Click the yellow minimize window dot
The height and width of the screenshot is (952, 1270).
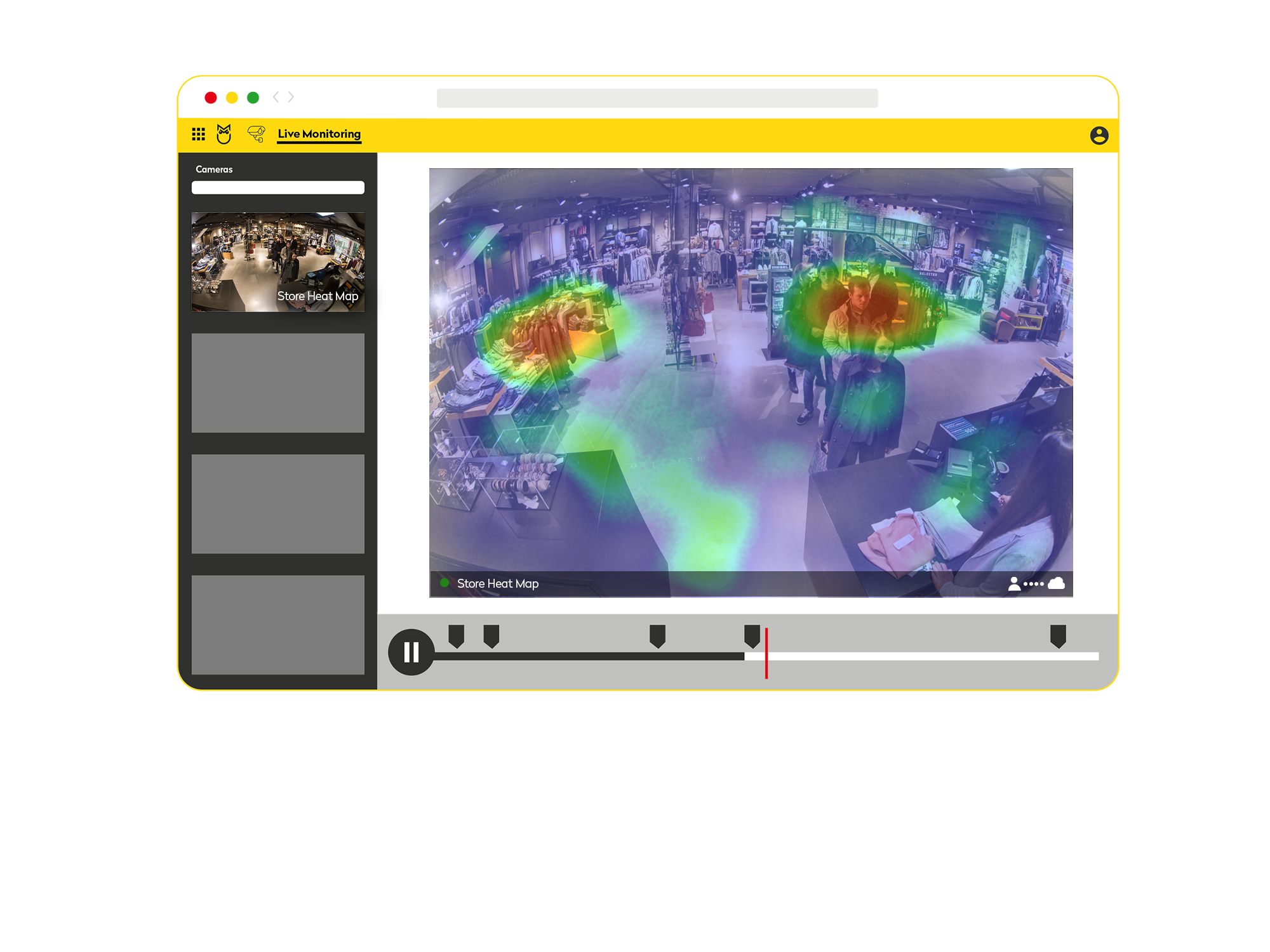(232, 97)
